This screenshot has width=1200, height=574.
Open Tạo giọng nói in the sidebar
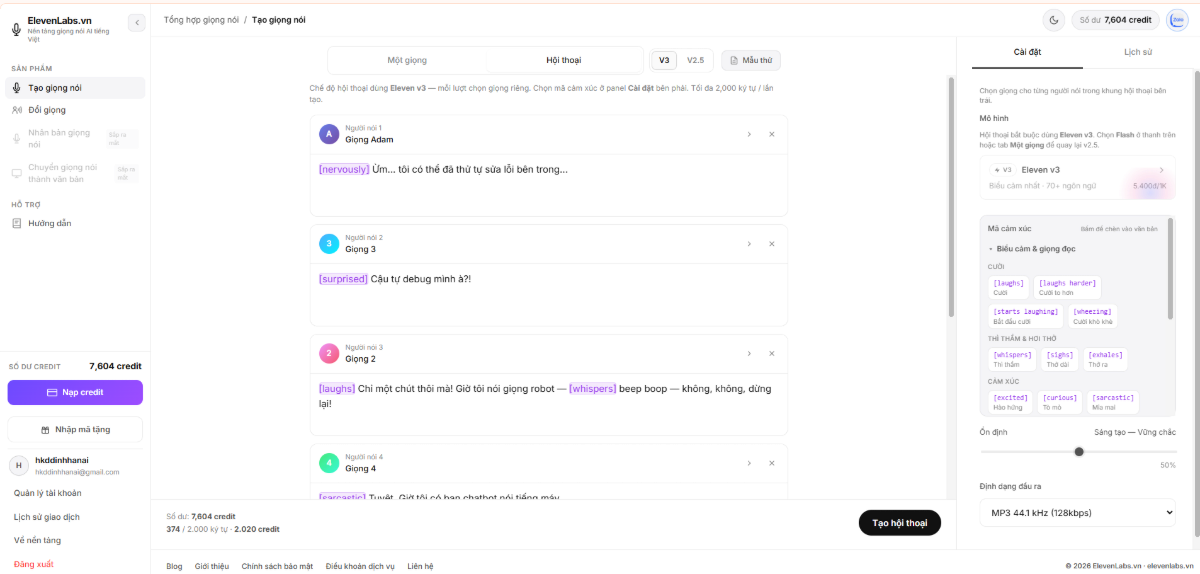coord(76,88)
